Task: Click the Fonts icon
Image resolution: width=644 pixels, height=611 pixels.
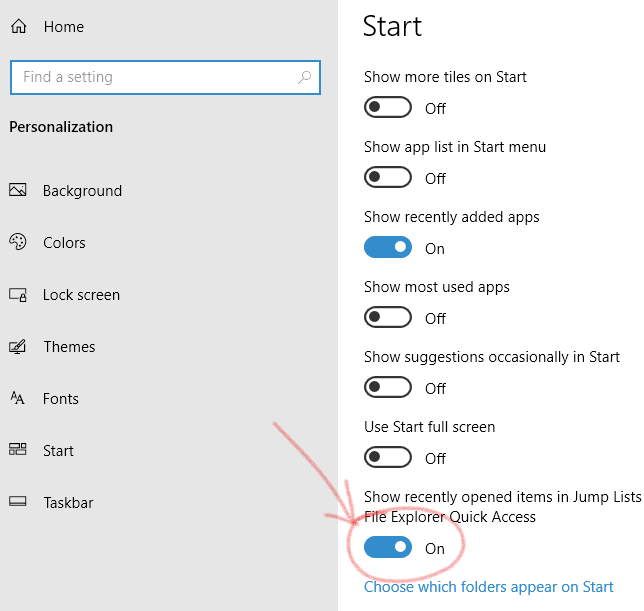Action: [x=18, y=398]
